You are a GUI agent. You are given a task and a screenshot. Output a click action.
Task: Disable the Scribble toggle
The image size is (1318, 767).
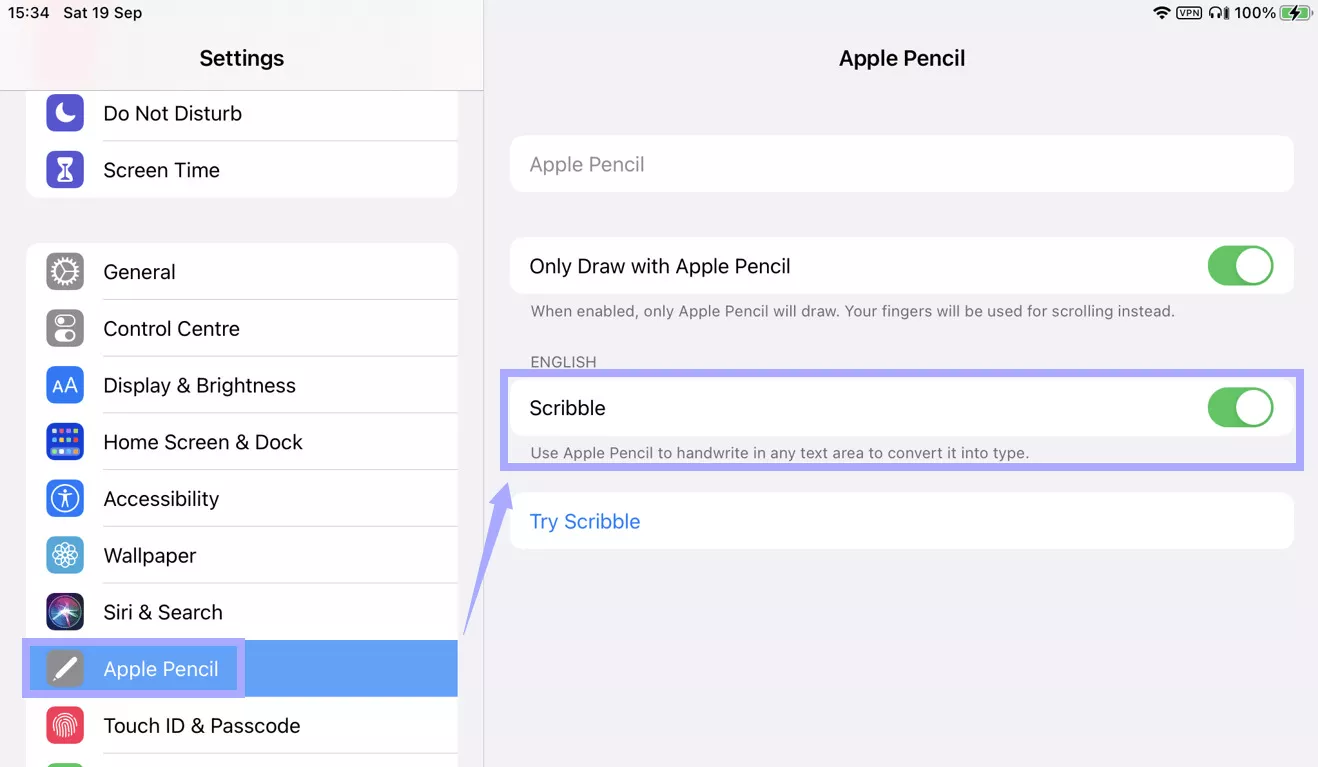coord(1240,408)
